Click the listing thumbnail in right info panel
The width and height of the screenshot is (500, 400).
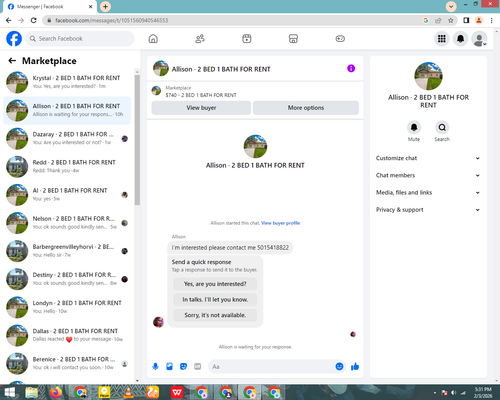[428, 76]
